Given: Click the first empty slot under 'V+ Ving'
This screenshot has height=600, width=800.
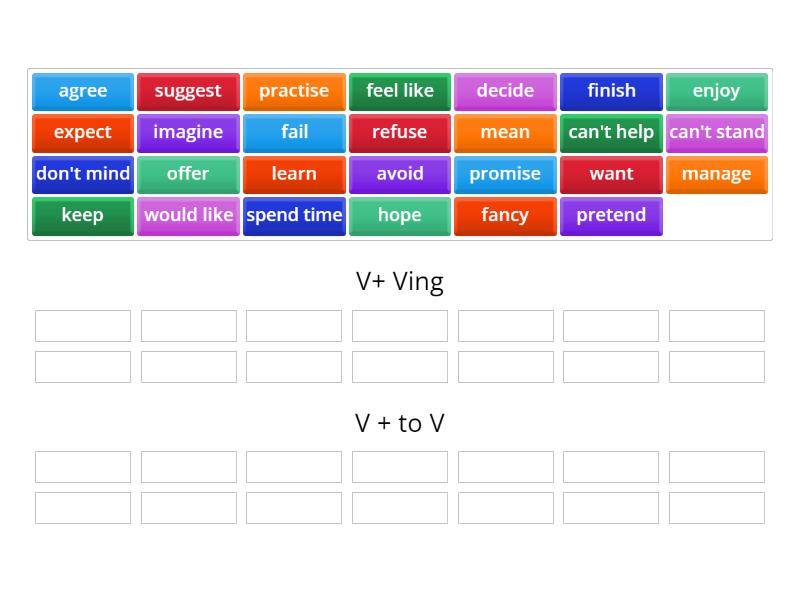Looking at the screenshot, I should (x=82, y=325).
